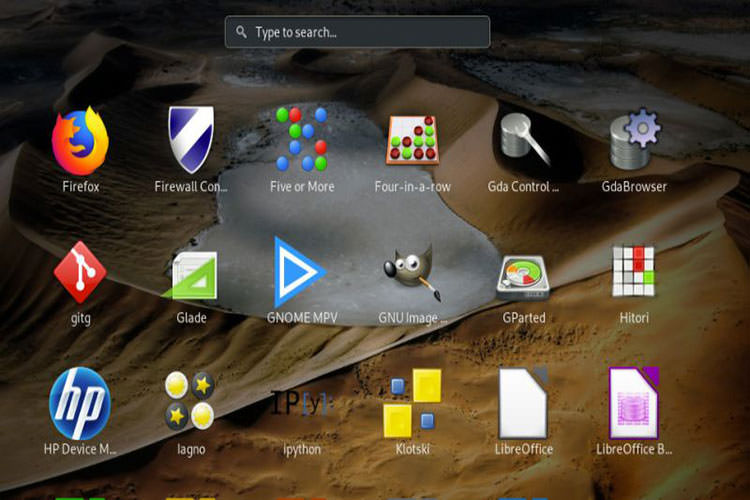Open the HP Device Manager icon
Screen dimensions: 750x500
tap(80, 403)
